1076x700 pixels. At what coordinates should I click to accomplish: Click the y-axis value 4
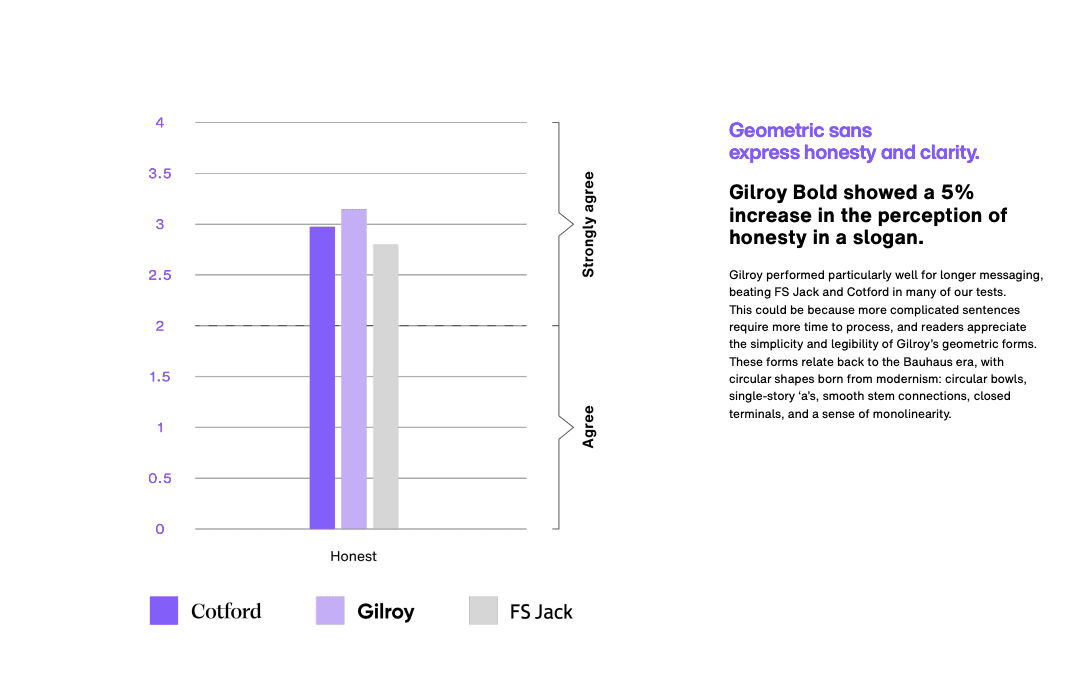pos(159,123)
